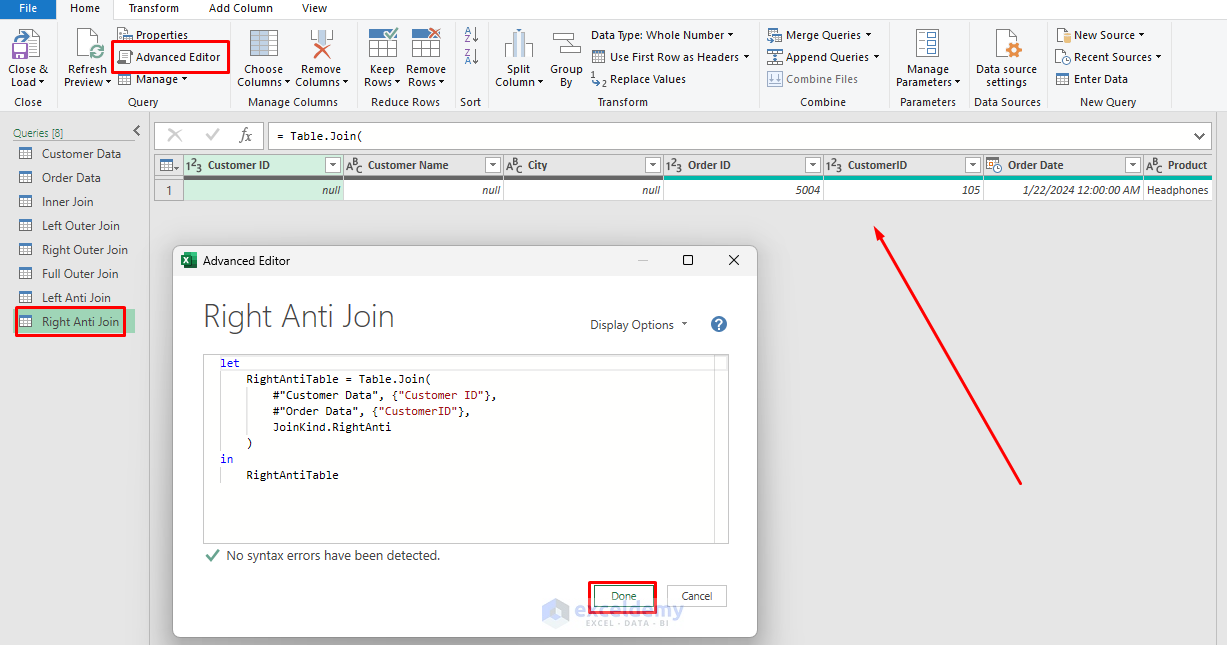This screenshot has height=645, width=1227.
Task: Click the Manage Parameters icon
Action: pos(927,44)
